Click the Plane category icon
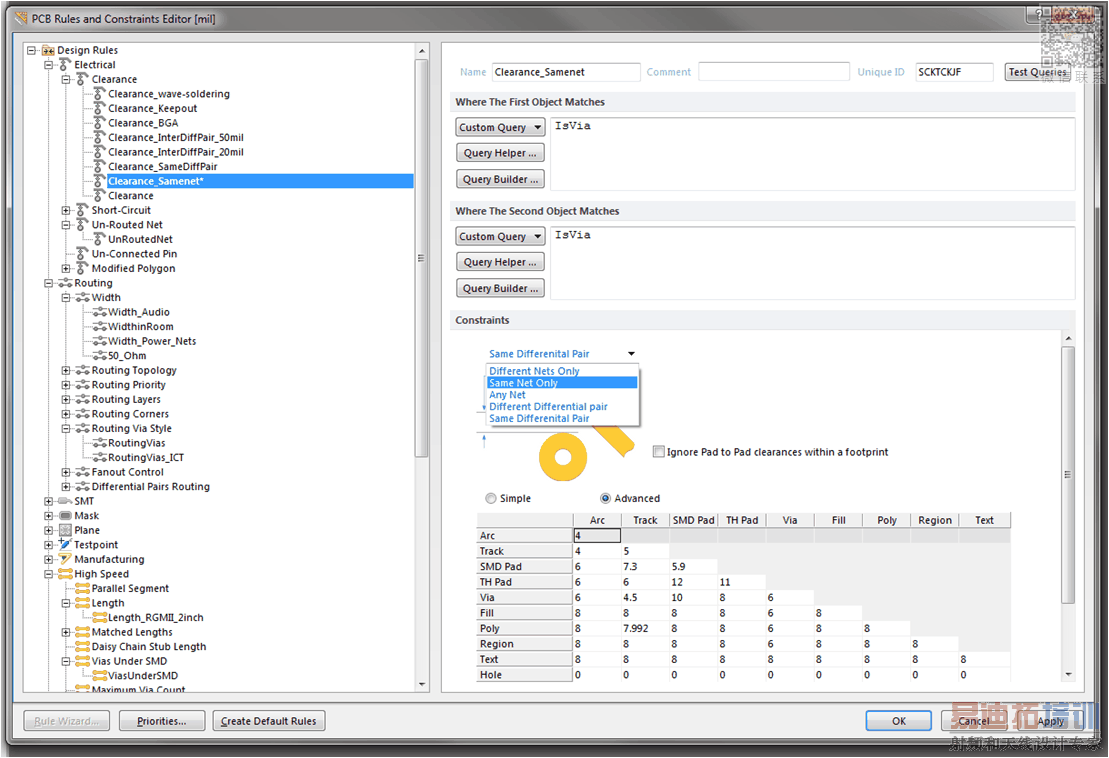Viewport: 1109px width, 758px height. (65, 530)
